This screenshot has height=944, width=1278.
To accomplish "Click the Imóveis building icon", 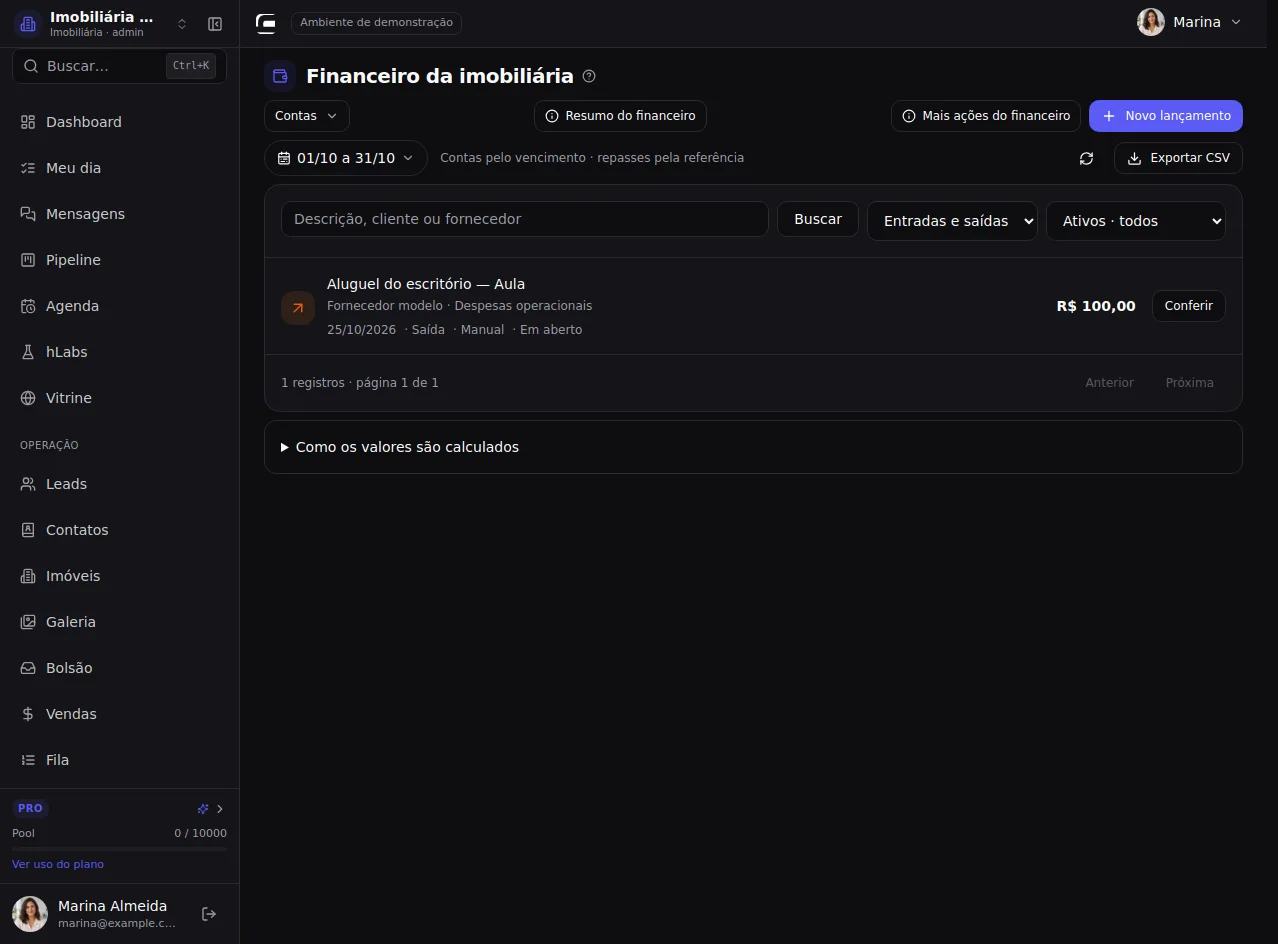I will click(28, 576).
